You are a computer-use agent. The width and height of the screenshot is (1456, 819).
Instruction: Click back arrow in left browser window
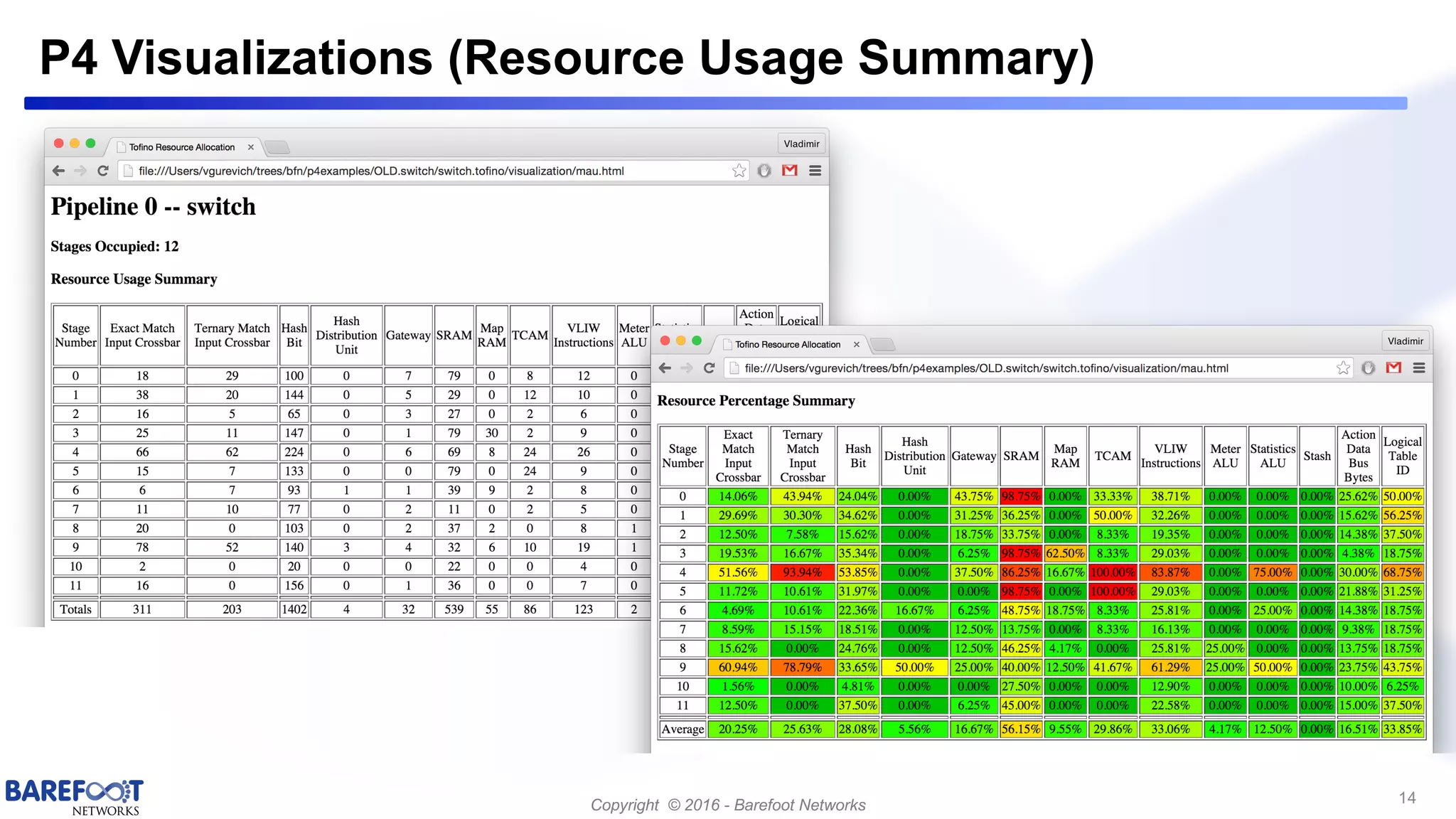(59, 171)
